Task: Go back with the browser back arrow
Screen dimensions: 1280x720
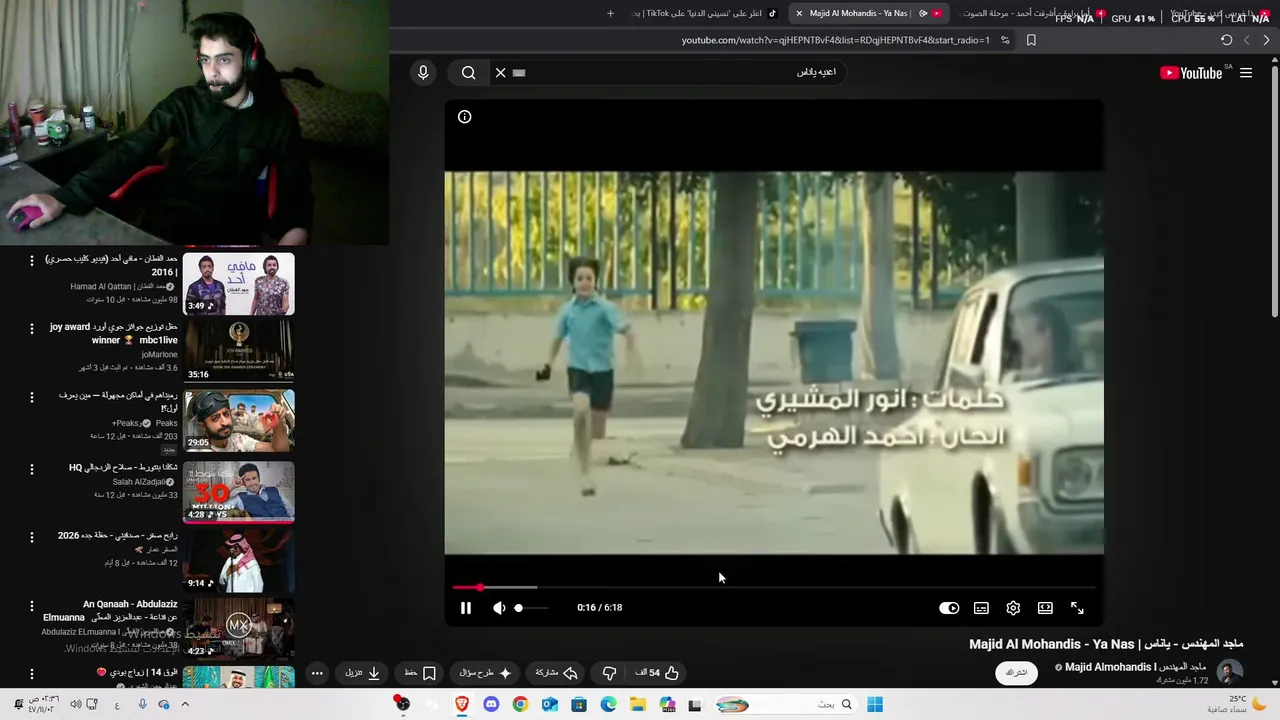Action: point(1266,40)
